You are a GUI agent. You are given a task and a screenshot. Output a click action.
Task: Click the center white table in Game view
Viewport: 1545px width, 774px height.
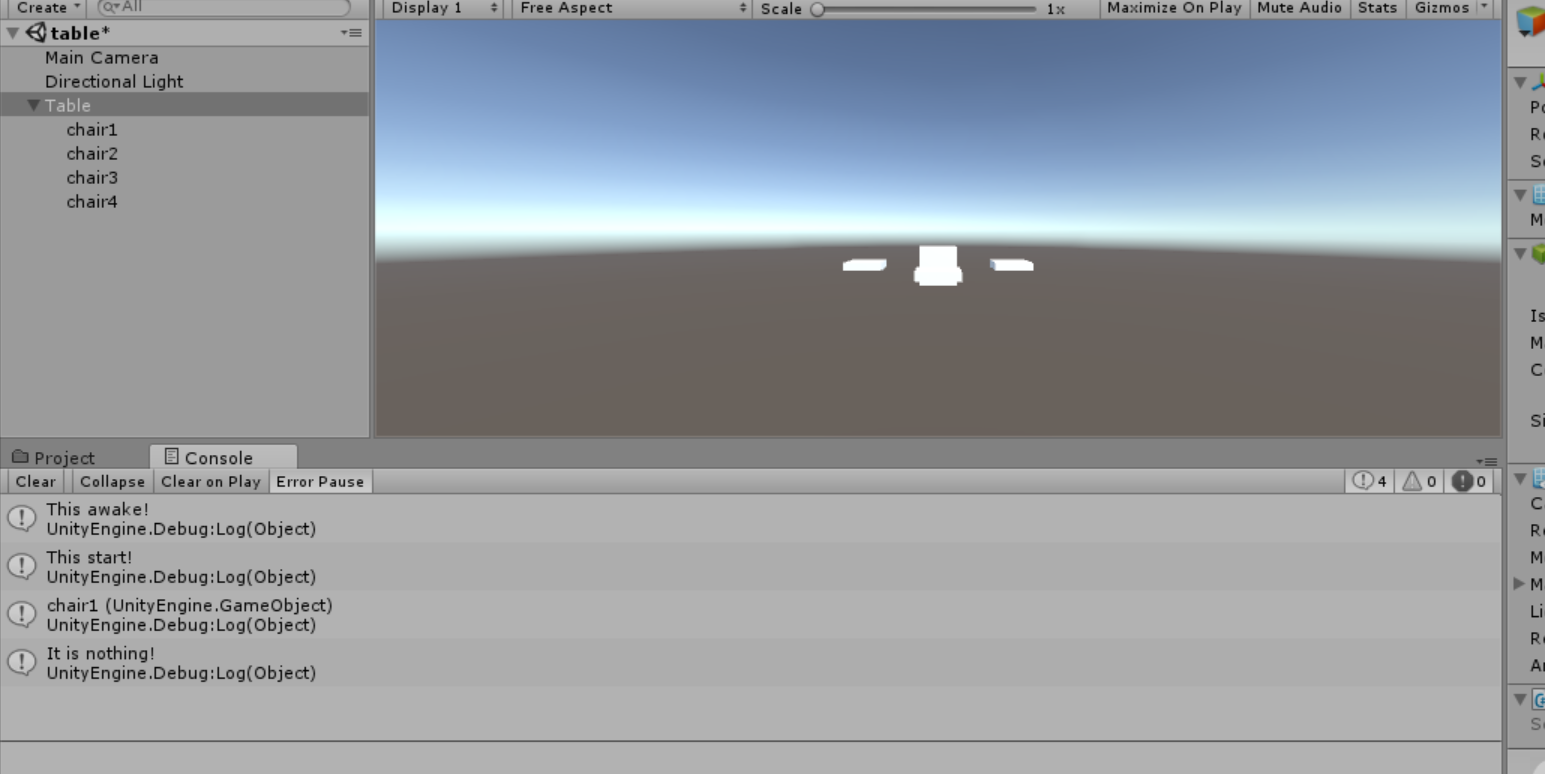[x=938, y=266]
